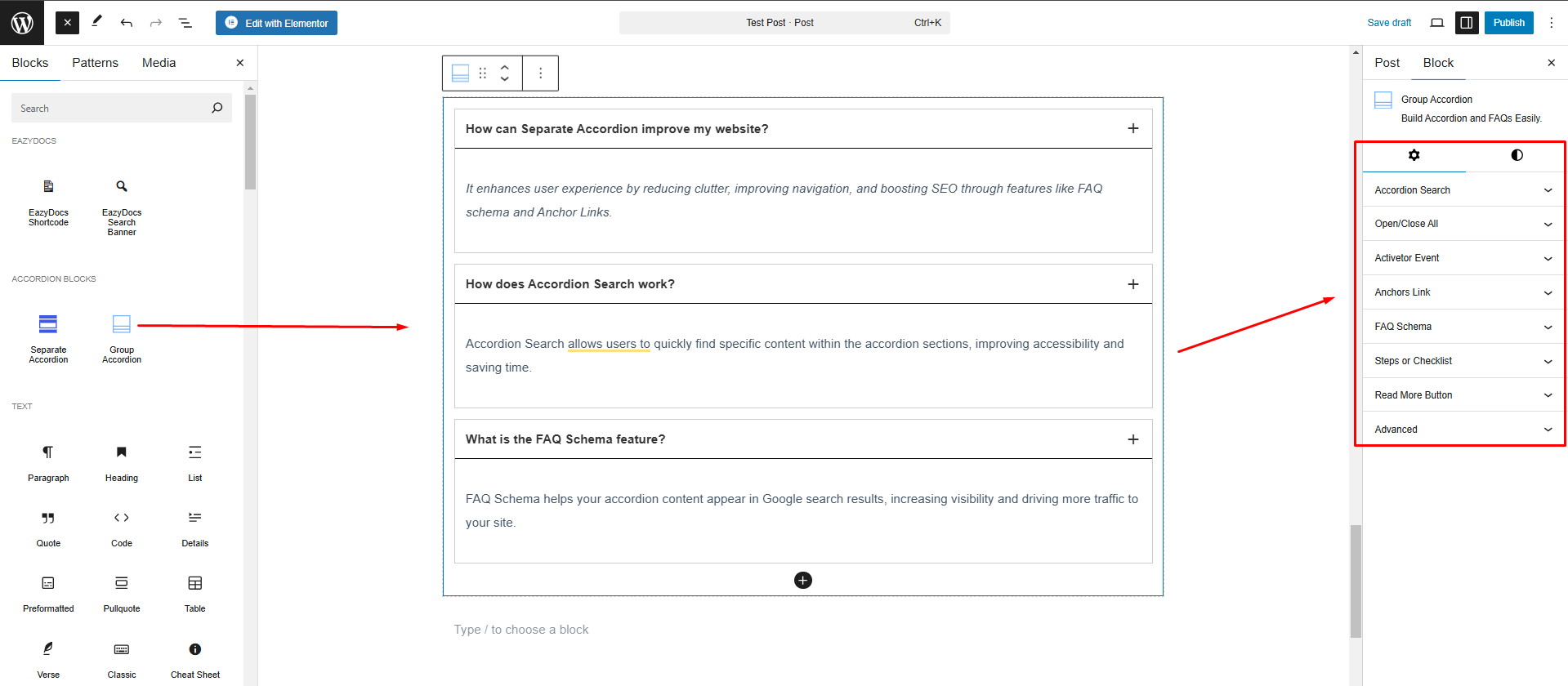This screenshot has height=686, width=1568.
Task: Click Edit with Elementor button
Action: [x=276, y=23]
